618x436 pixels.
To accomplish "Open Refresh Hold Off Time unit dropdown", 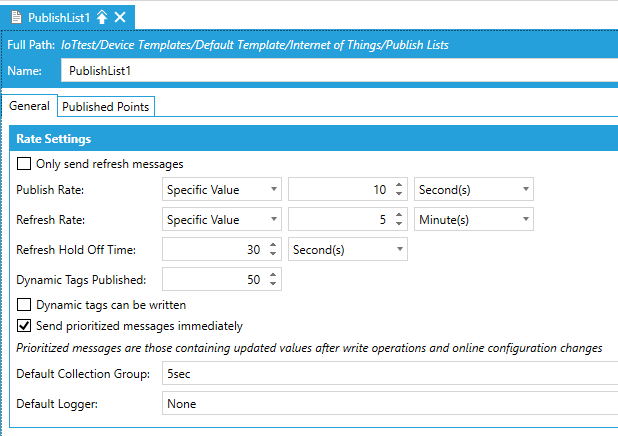I will (347, 249).
